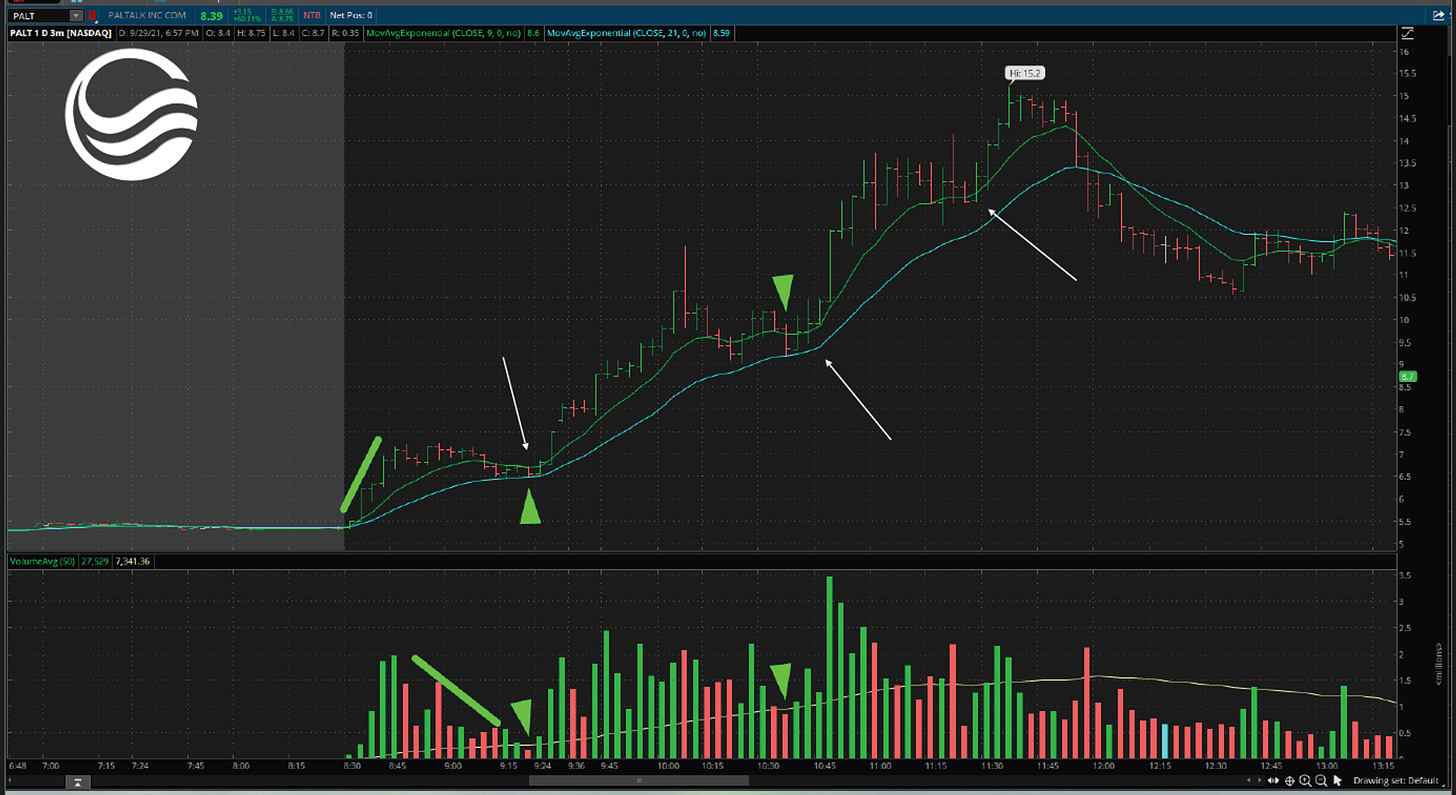Click the 12:15 time axis label

pyautogui.click(x=1159, y=766)
